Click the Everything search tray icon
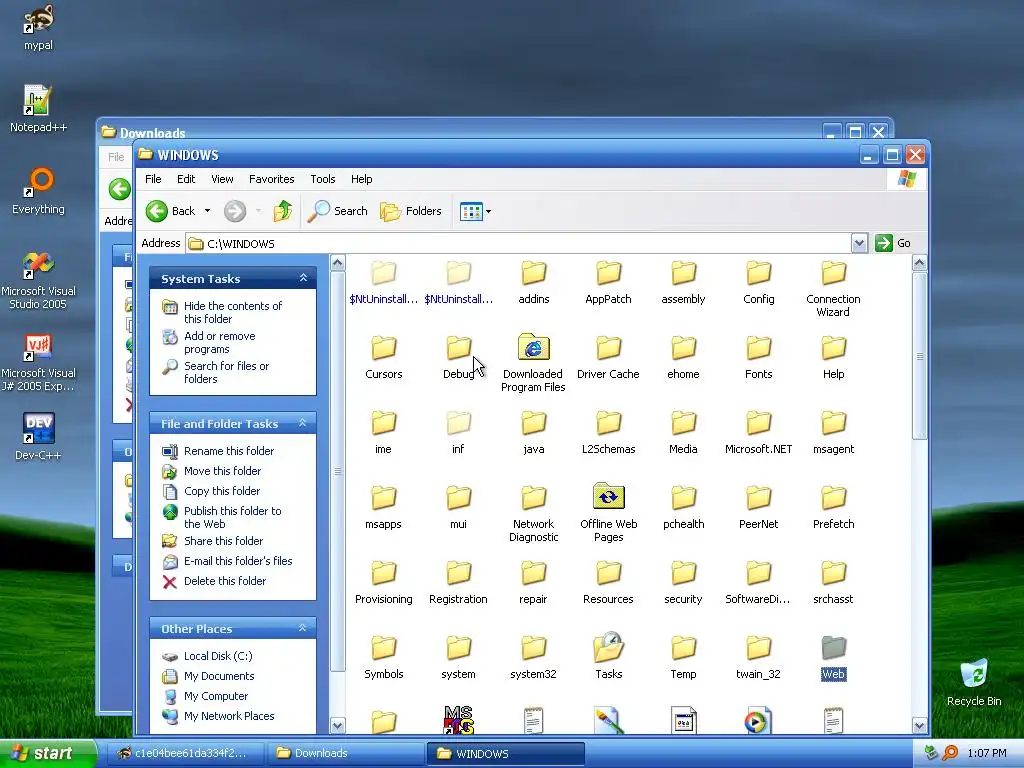Viewport: 1024px width, 768px height. (x=950, y=753)
